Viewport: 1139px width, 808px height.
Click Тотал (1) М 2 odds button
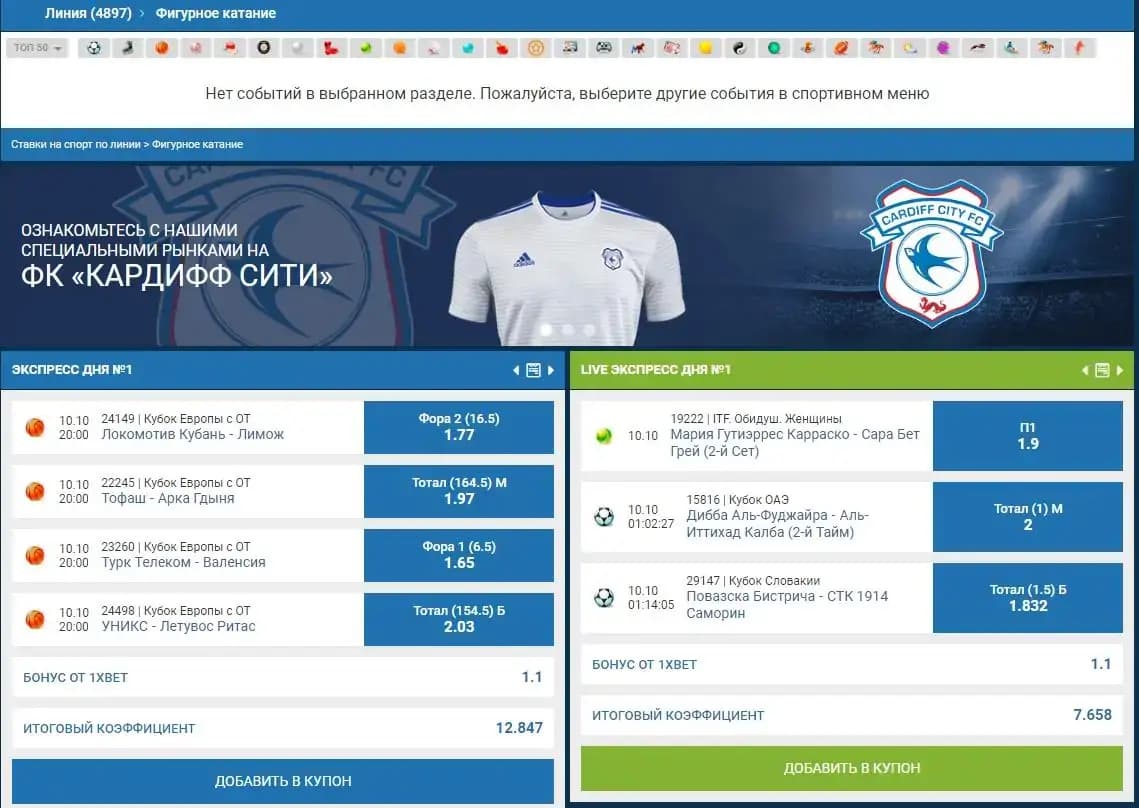point(1028,517)
